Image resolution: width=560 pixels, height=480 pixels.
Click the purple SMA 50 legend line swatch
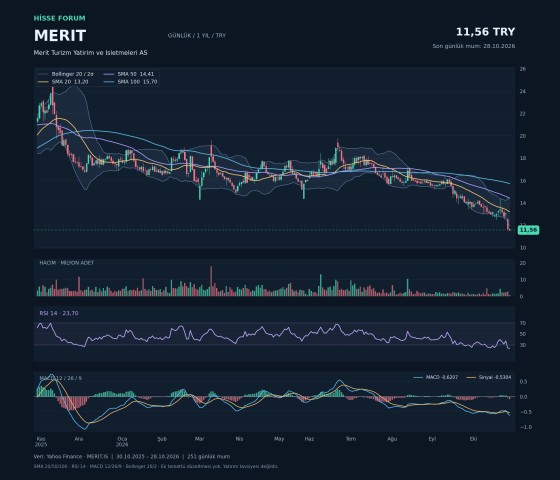109,74
